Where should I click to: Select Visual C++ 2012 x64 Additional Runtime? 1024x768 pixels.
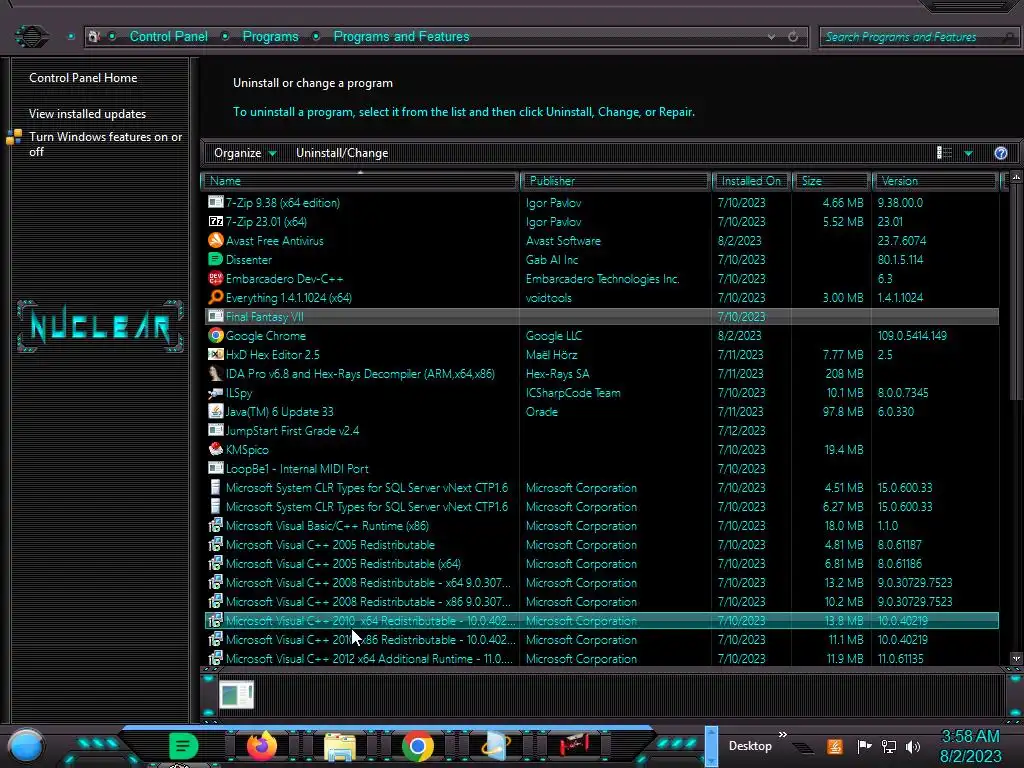tap(601, 658)
